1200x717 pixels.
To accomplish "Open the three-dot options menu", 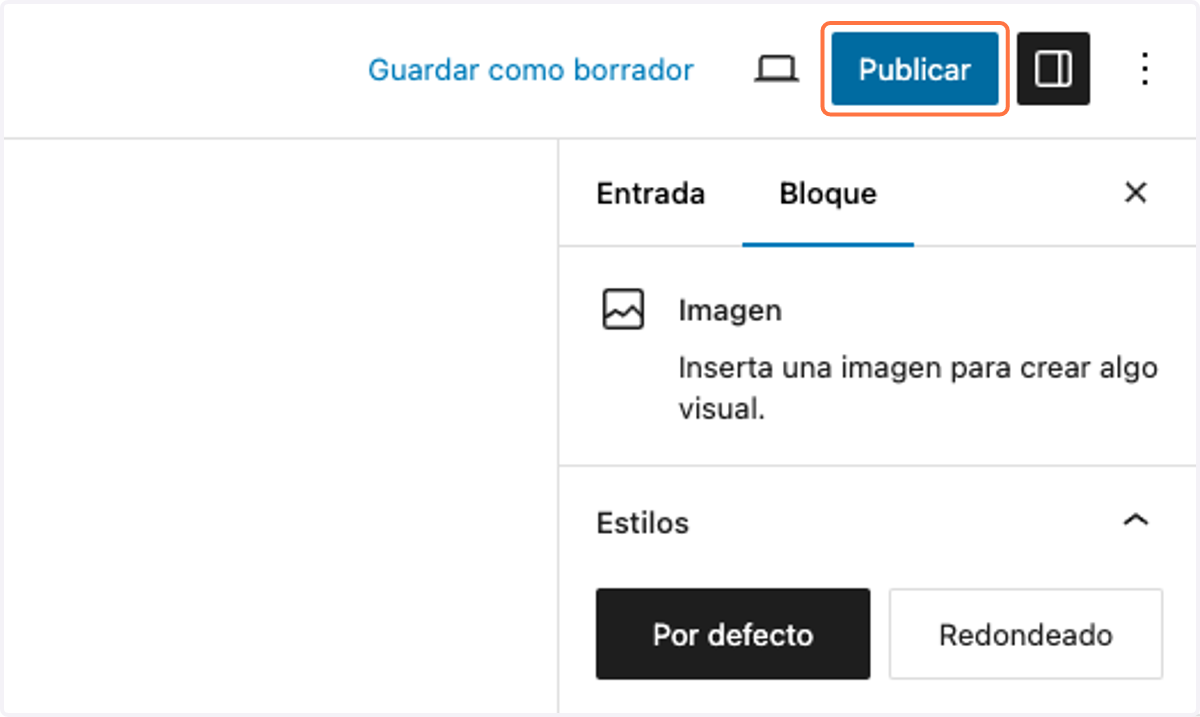I will point(1145,69).
